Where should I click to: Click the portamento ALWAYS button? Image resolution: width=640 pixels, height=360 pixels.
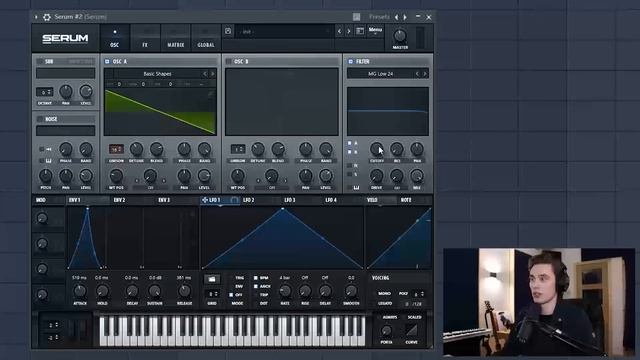(x=389, y=317)
